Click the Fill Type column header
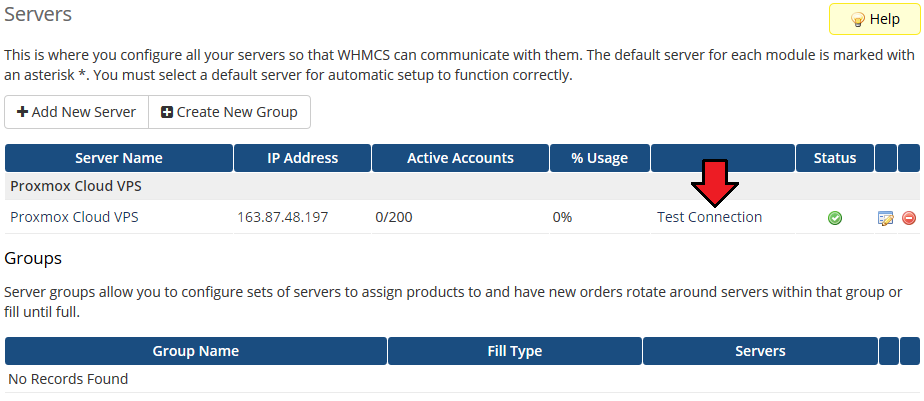The width and height of the screenshot is (924, 401). point(514,351)
